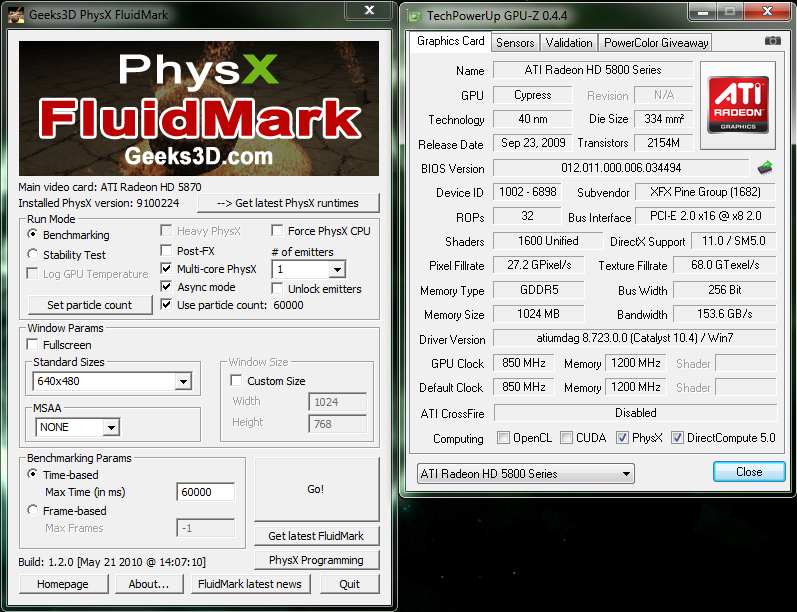
Task: Open the Standard Sizes 640x480 dropdown
Action: [x=183, y=381]
